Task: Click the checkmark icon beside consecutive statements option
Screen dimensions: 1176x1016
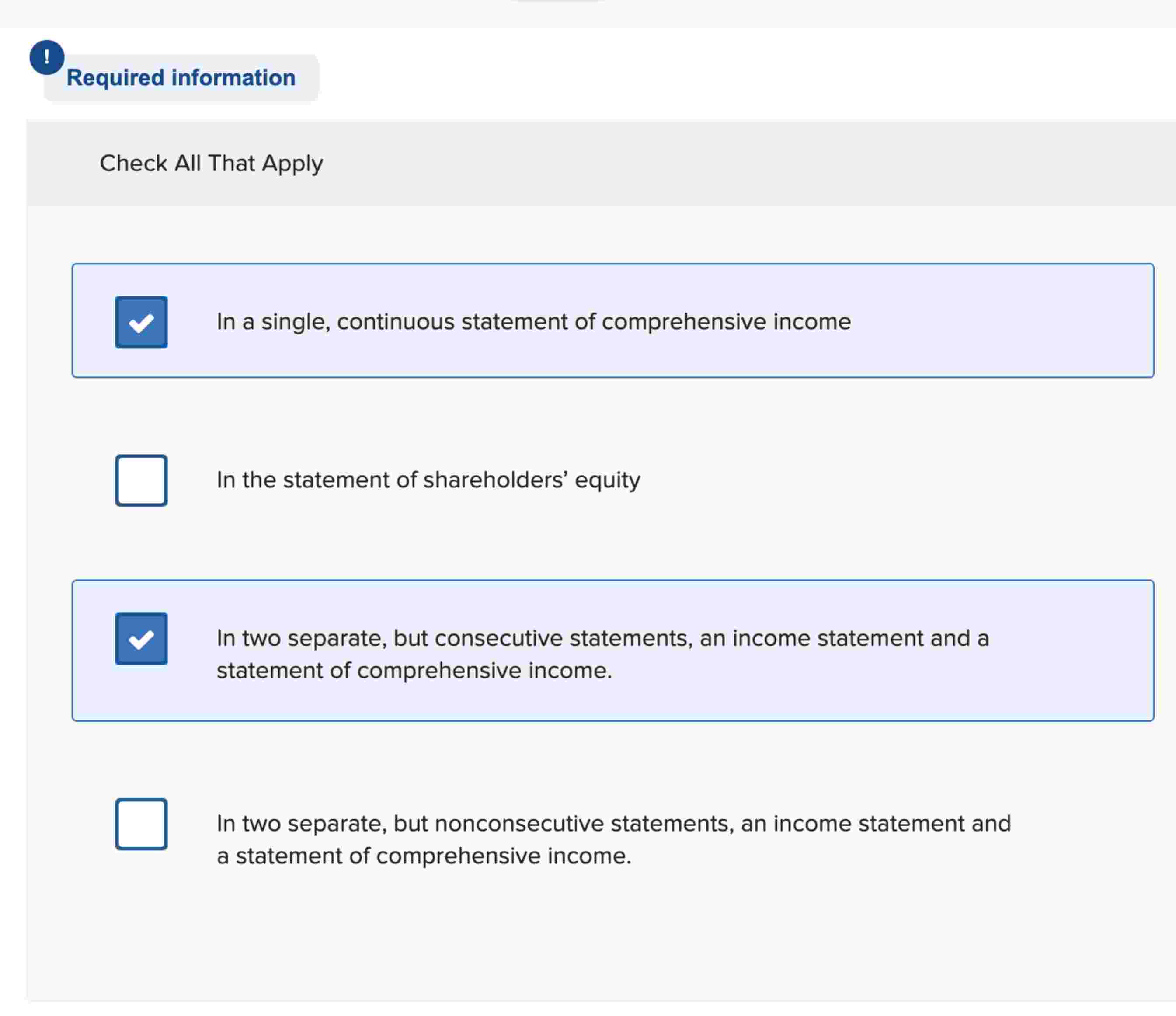Action: pos(141,640)
